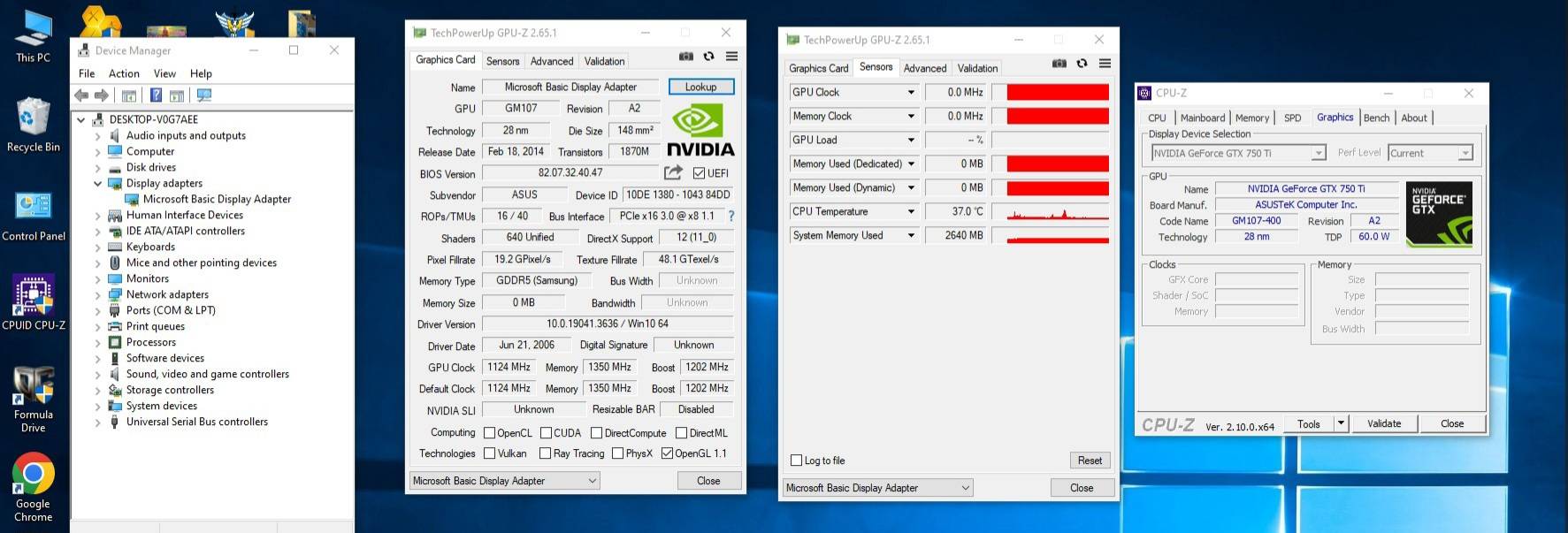The image size is (1568, 533).
Task: Enable the Vulkan checkbox
Action: (x=490, y=453)
